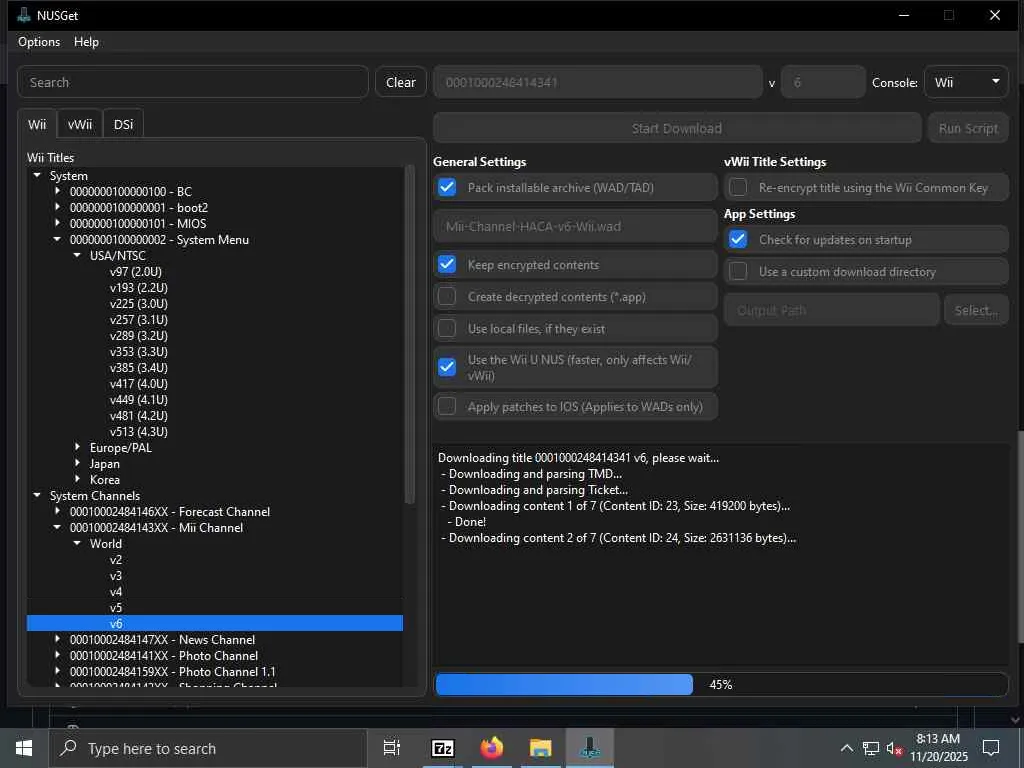Toggle Pack installable archive (WAD/TAD)
This screenshot has width=1024, height=768.
tap(447, 187)
